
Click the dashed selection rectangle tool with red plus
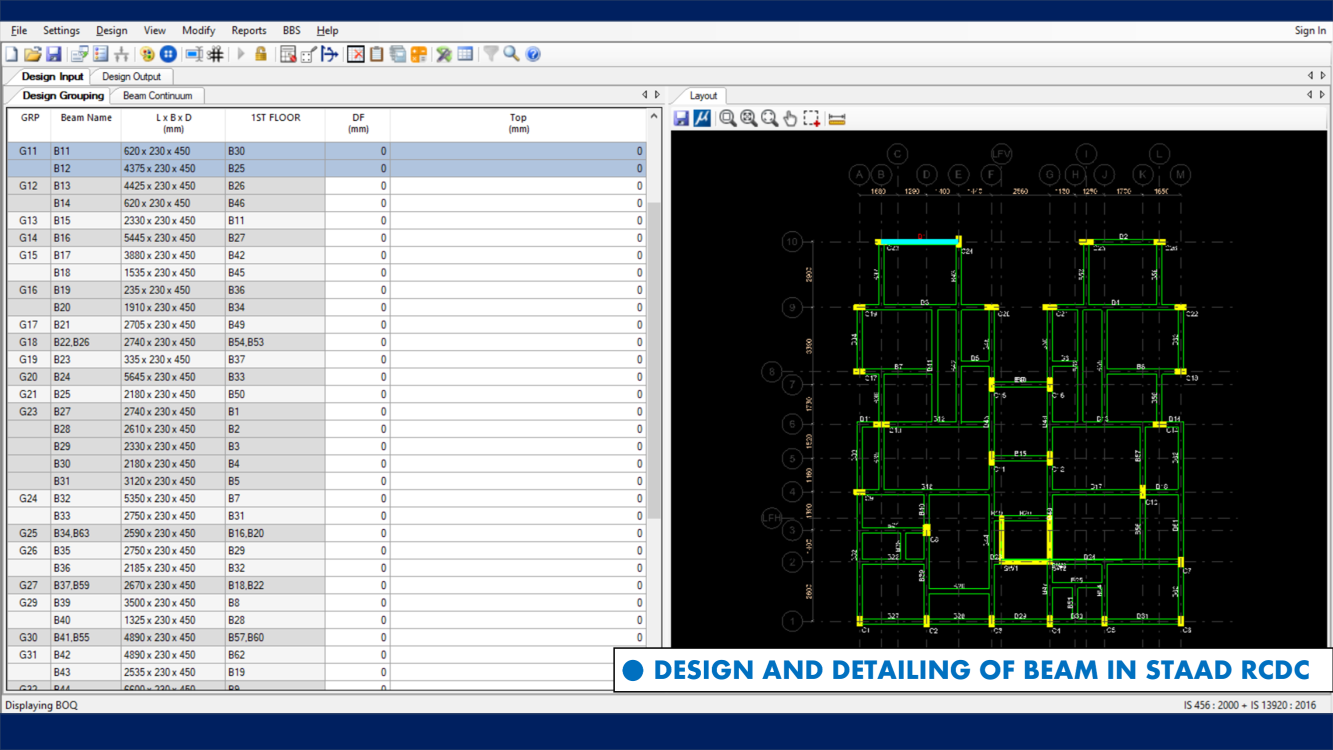pos(812,118)
